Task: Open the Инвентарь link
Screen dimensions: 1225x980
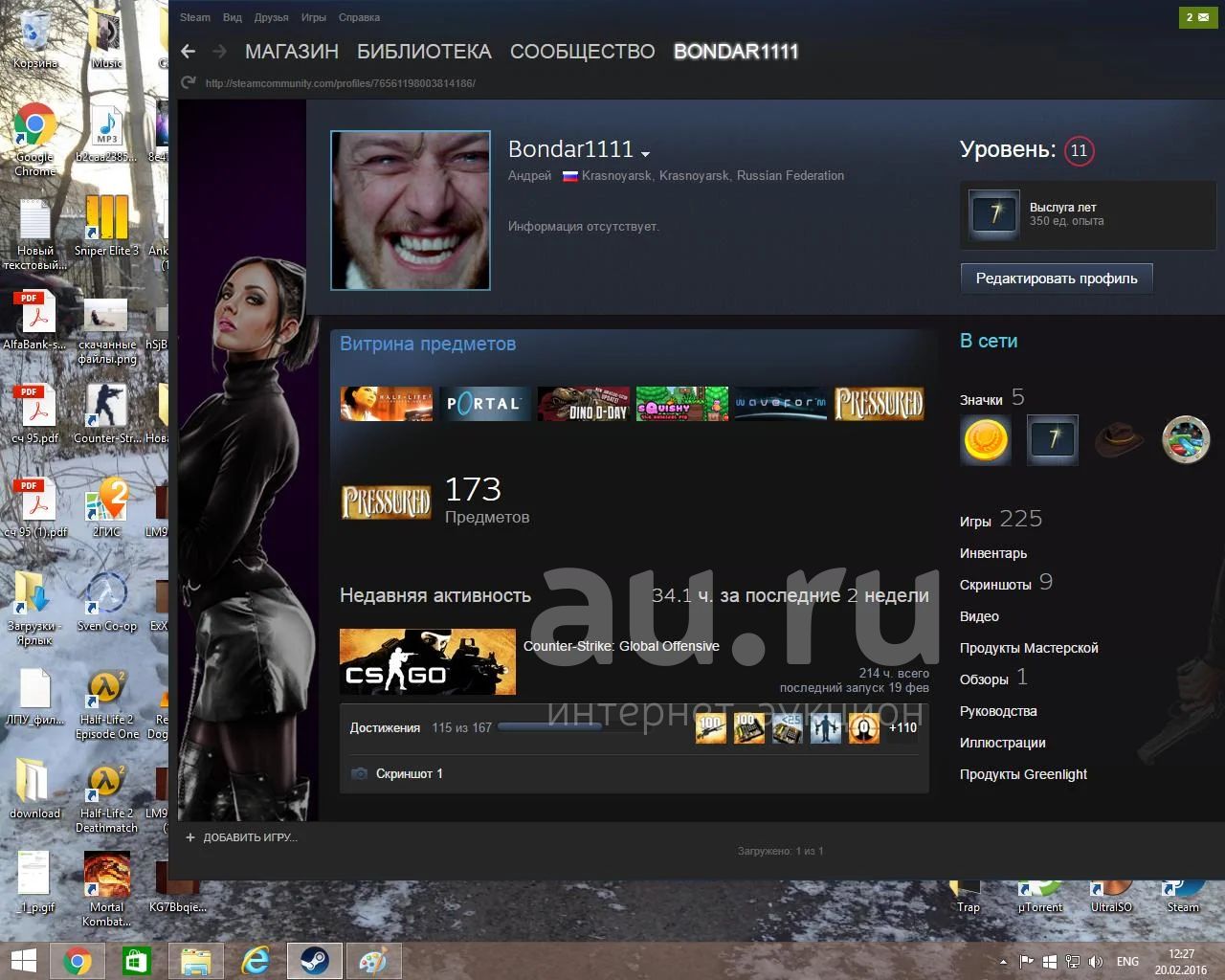Action: point(993,553)
